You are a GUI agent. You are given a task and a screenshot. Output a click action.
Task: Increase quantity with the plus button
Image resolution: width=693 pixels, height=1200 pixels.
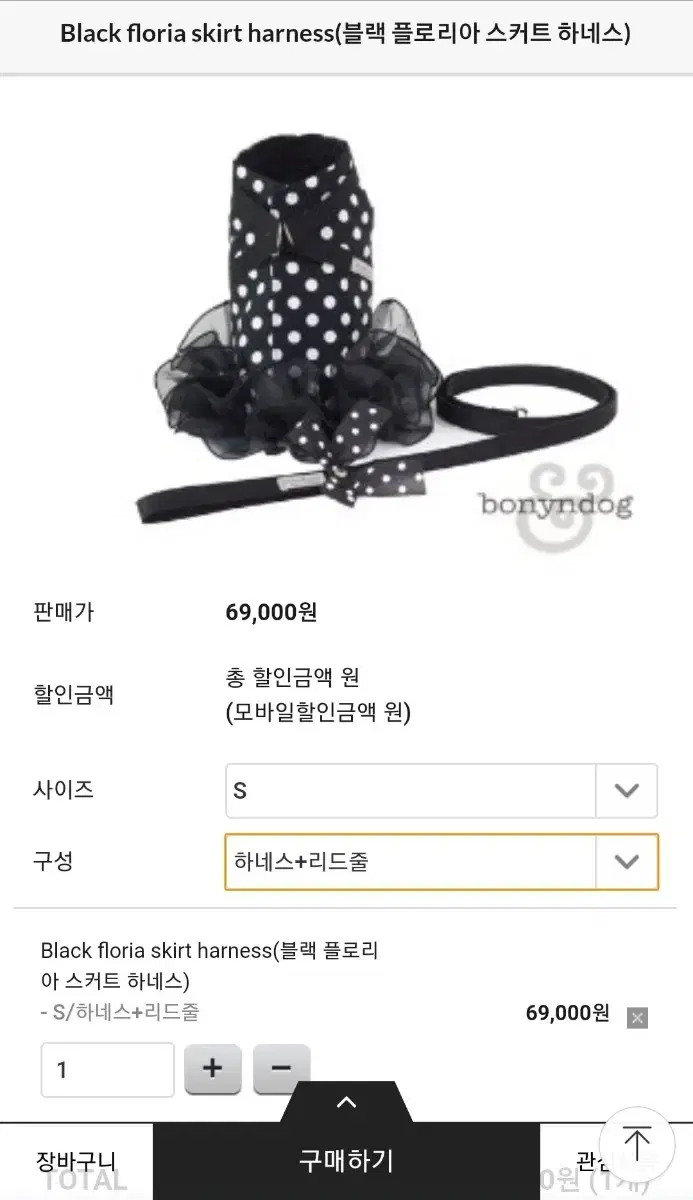212,1069
